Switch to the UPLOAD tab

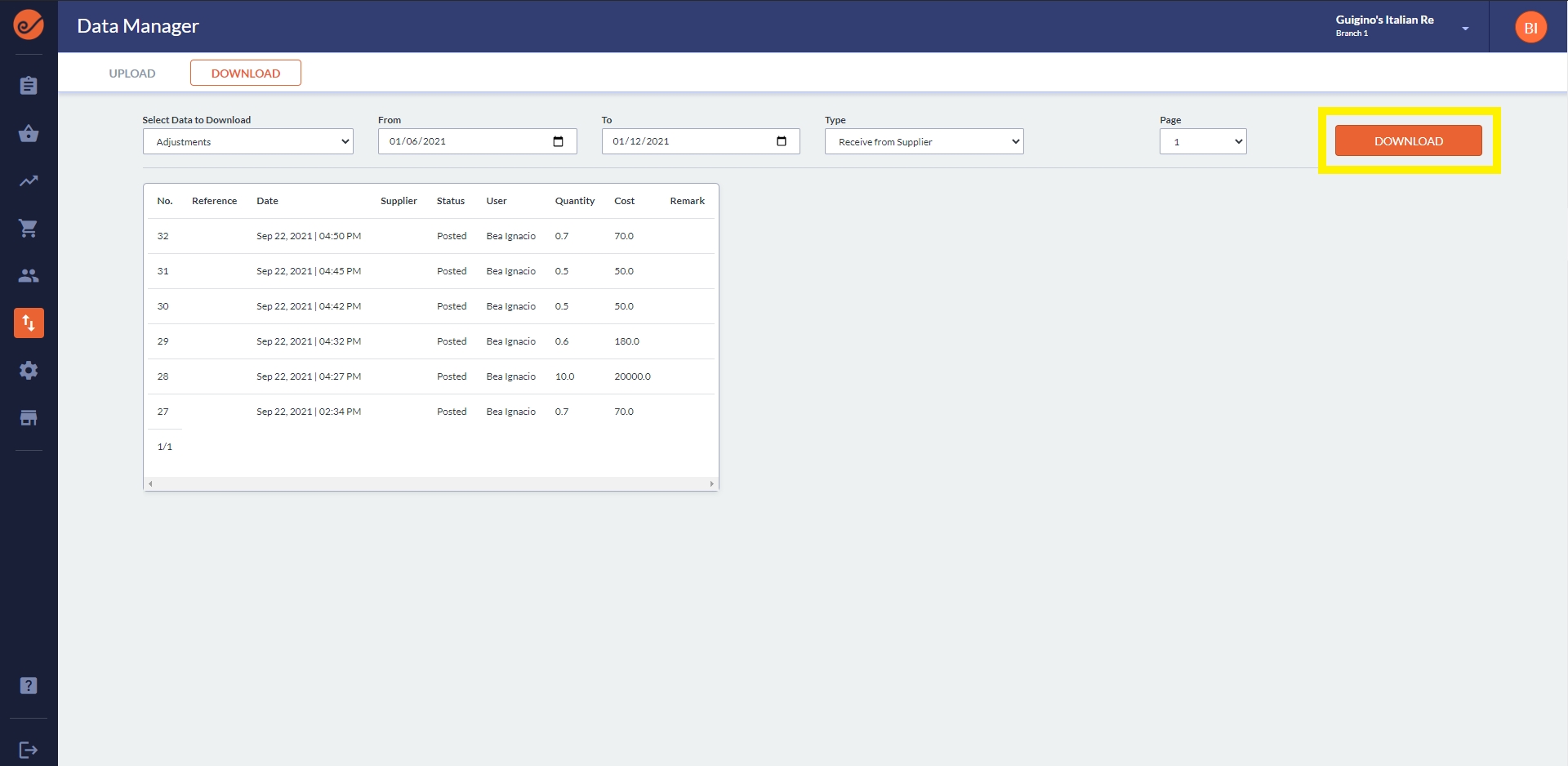click(x=132, y=73)
